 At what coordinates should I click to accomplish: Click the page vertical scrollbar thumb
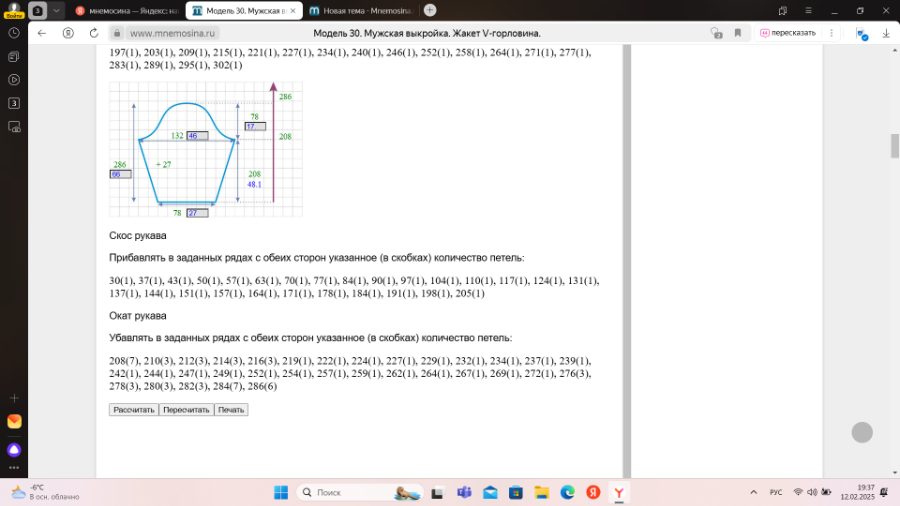[893, 145]
